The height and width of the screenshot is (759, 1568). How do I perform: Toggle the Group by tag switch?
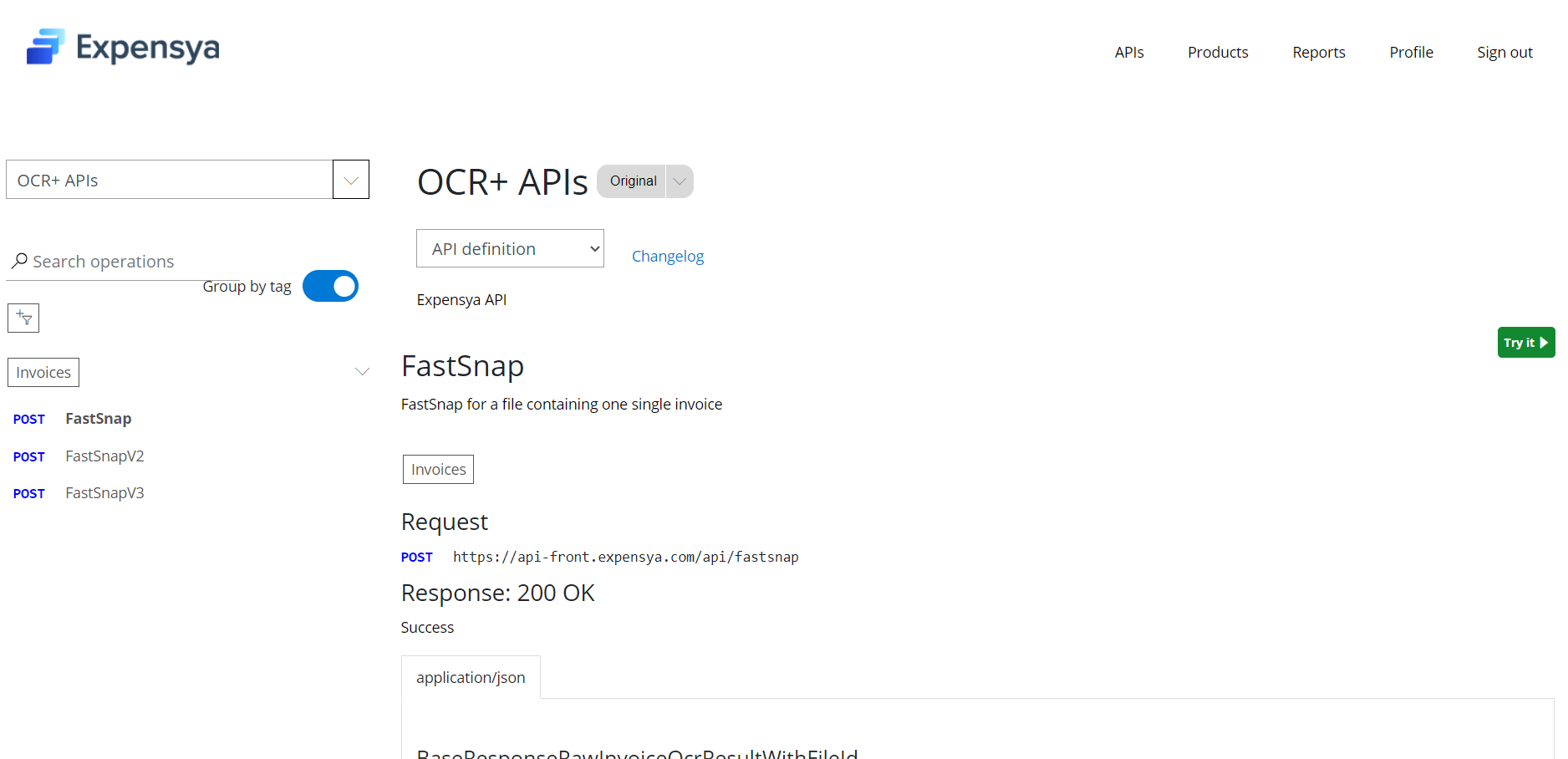(x=330, y=286)
